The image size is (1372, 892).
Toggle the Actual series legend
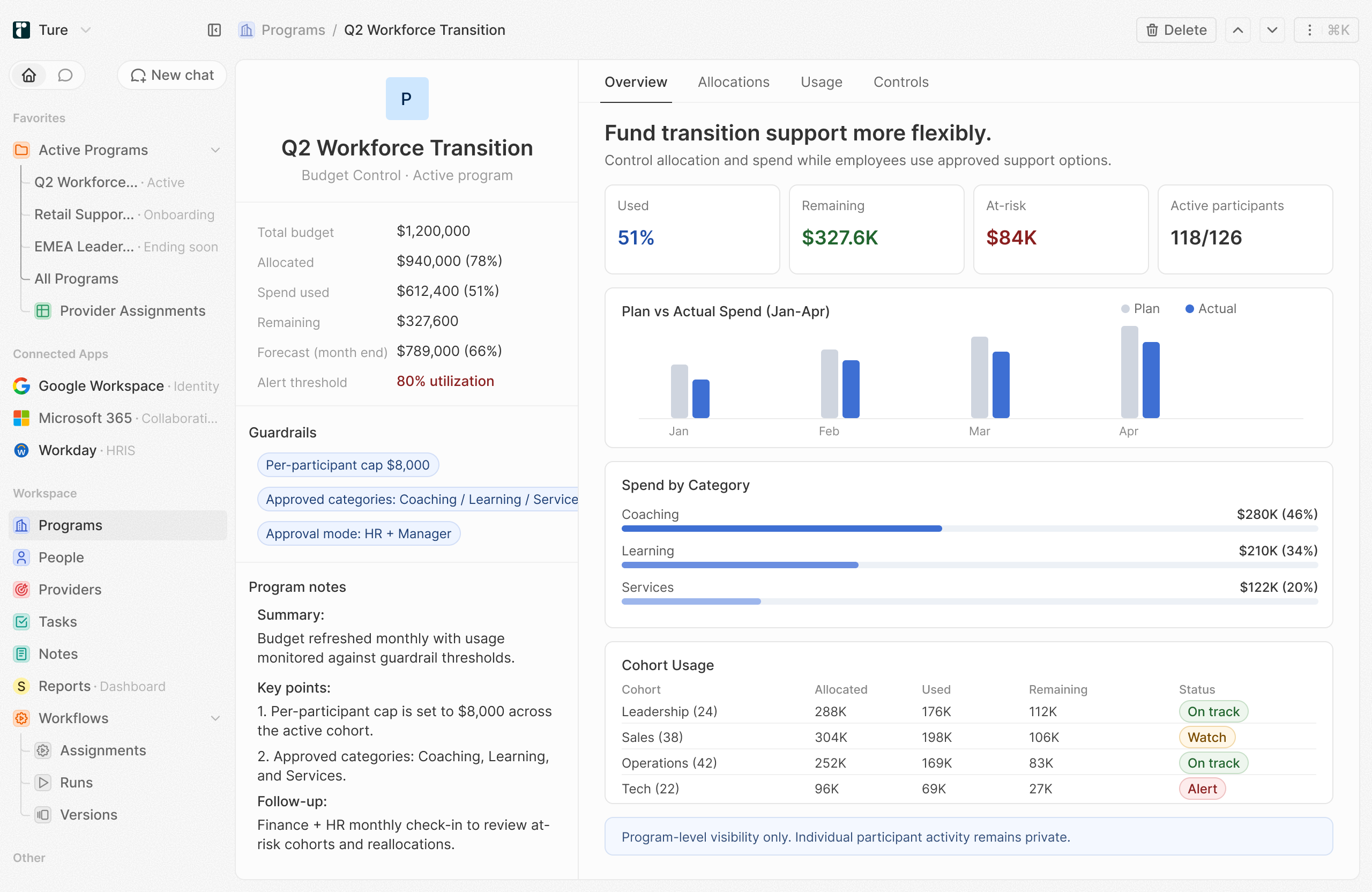coord(1211,308)
